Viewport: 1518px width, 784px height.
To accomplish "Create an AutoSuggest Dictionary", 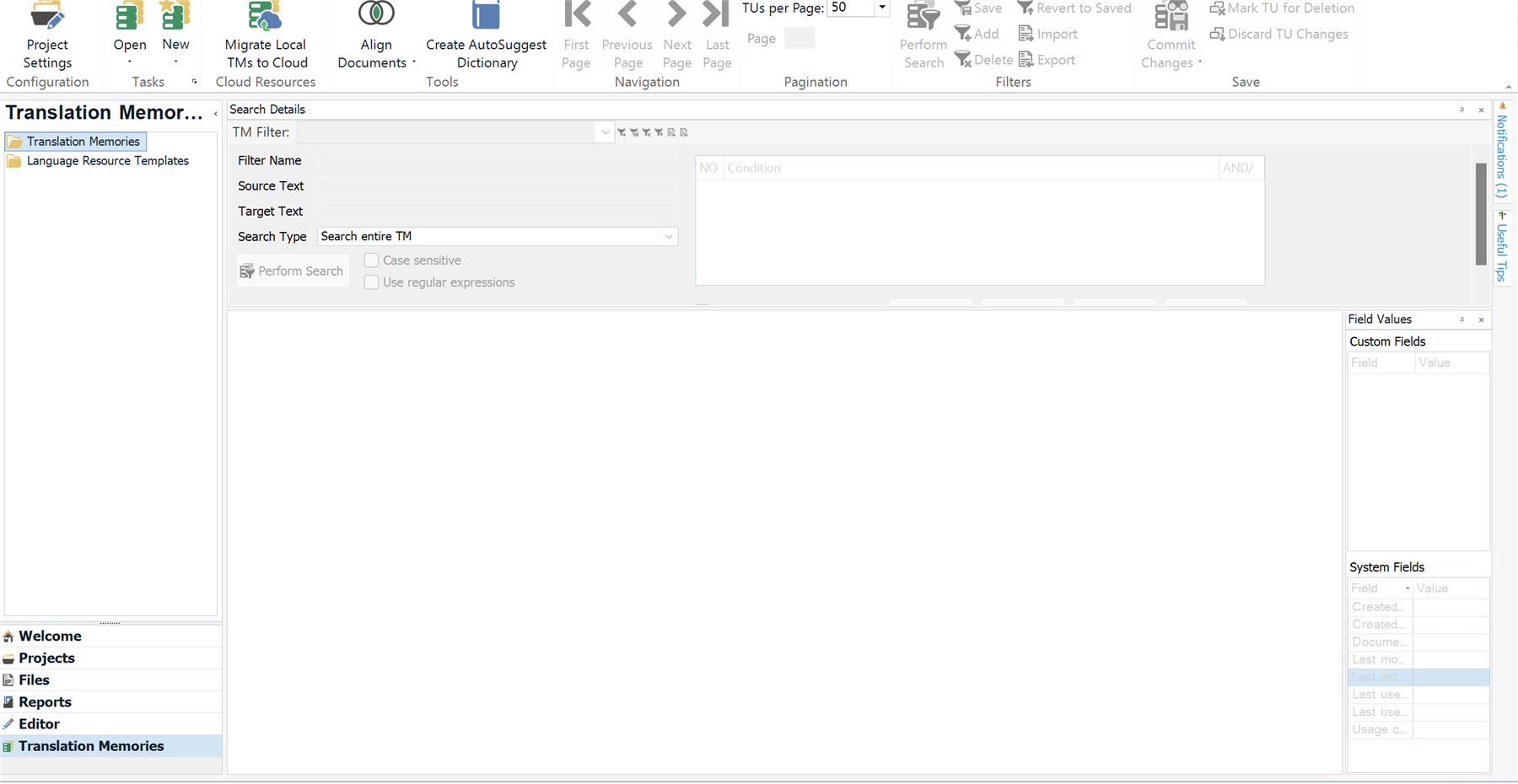I will (486, 38).
